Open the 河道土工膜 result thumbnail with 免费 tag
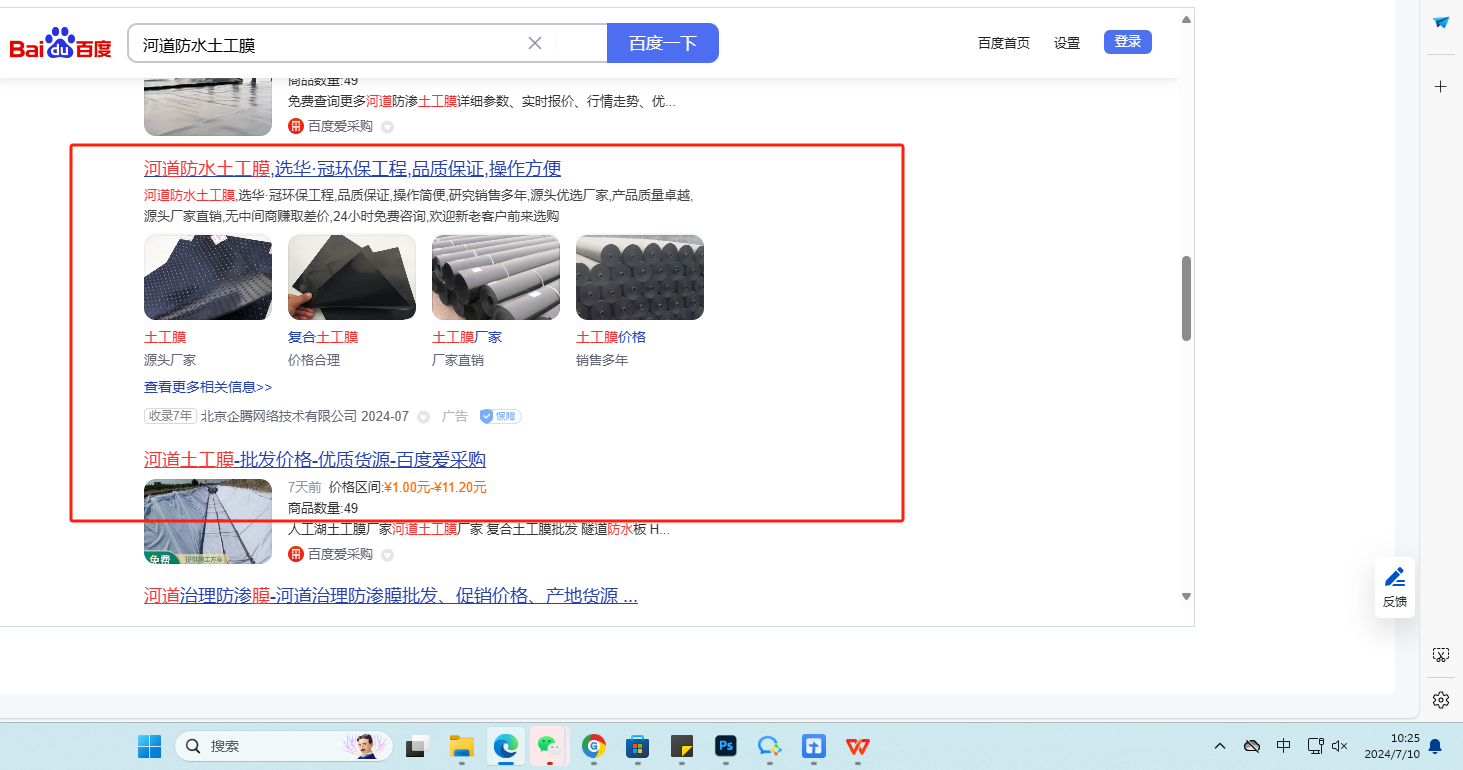This screenshot has height=770, width=1463. tap(208, 521)
